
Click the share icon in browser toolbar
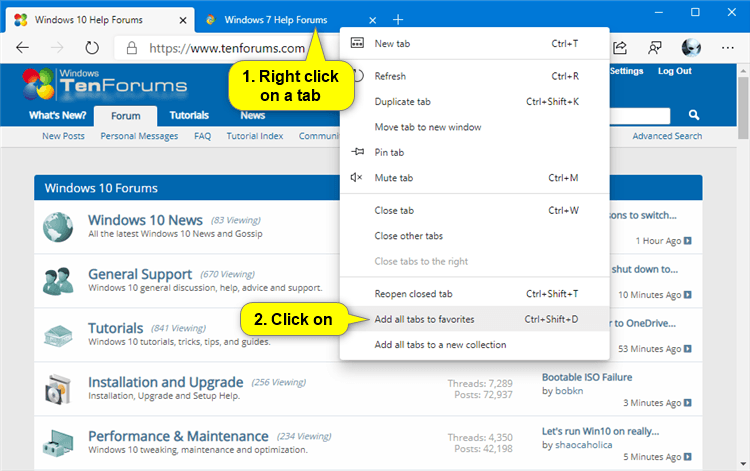620,47
